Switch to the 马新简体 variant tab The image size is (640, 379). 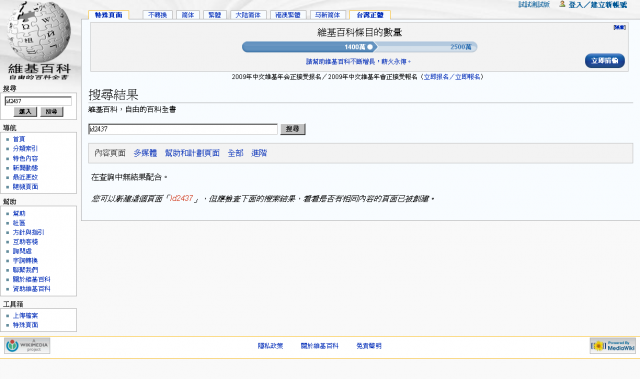click(x=328, y=15)
